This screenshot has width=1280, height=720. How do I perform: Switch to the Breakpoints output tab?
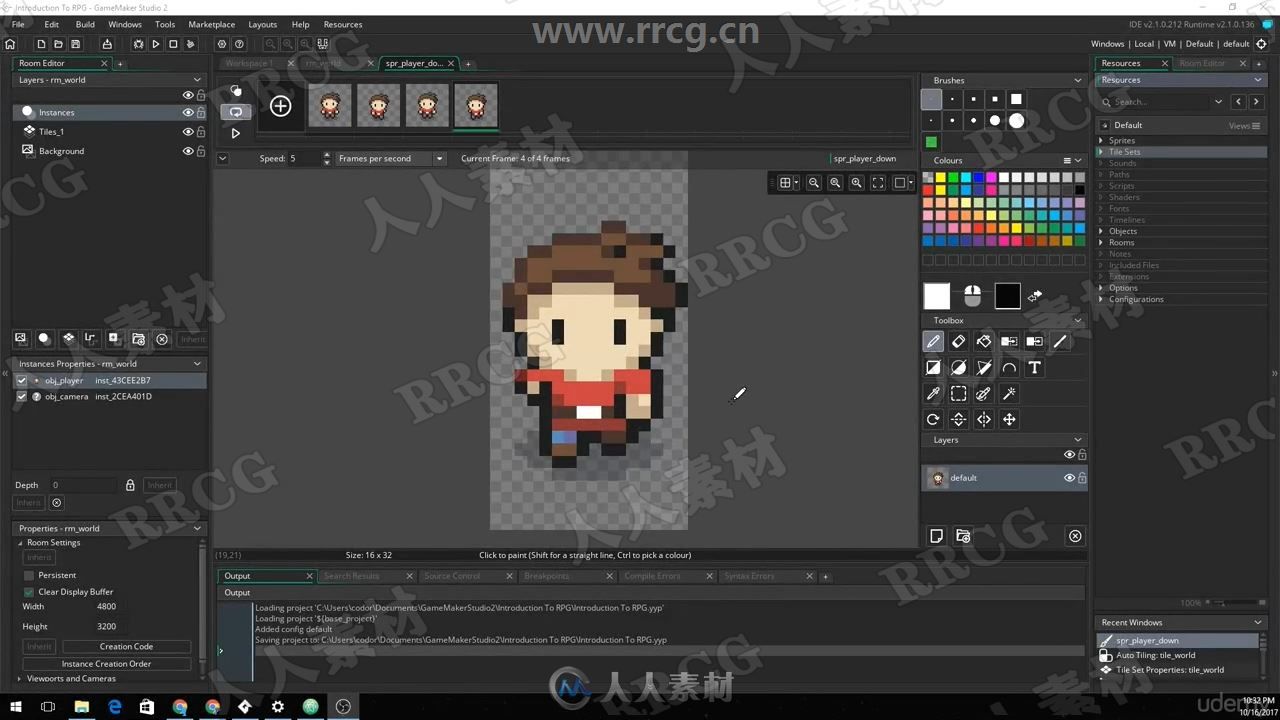point(547,576)
